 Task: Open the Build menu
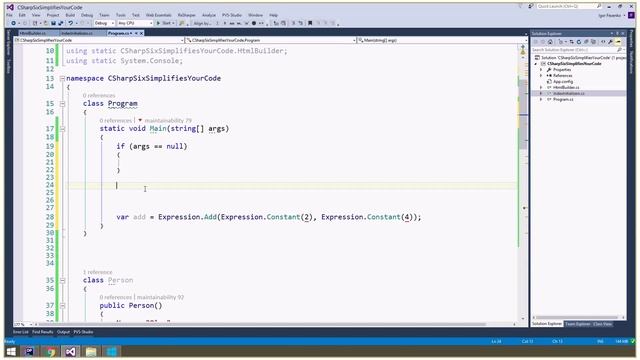pos(70,15)
